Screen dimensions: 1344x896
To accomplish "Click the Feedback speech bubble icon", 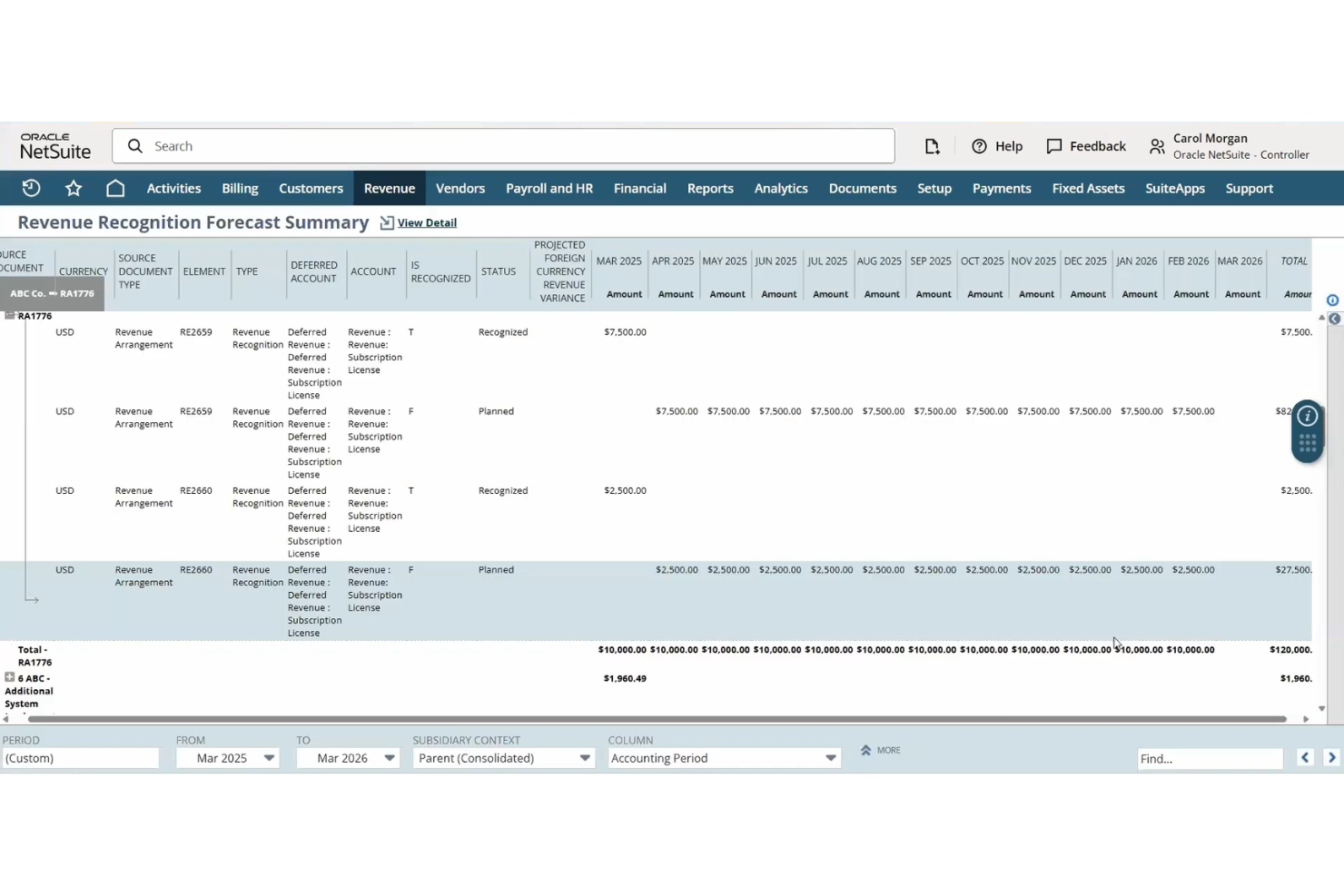I will click(x=1054, y=146).
